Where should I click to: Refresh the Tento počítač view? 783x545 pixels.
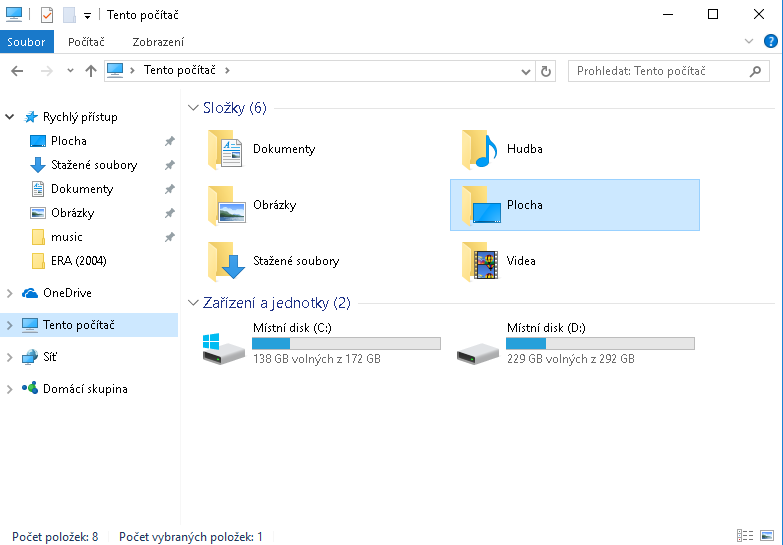(546, 71)
